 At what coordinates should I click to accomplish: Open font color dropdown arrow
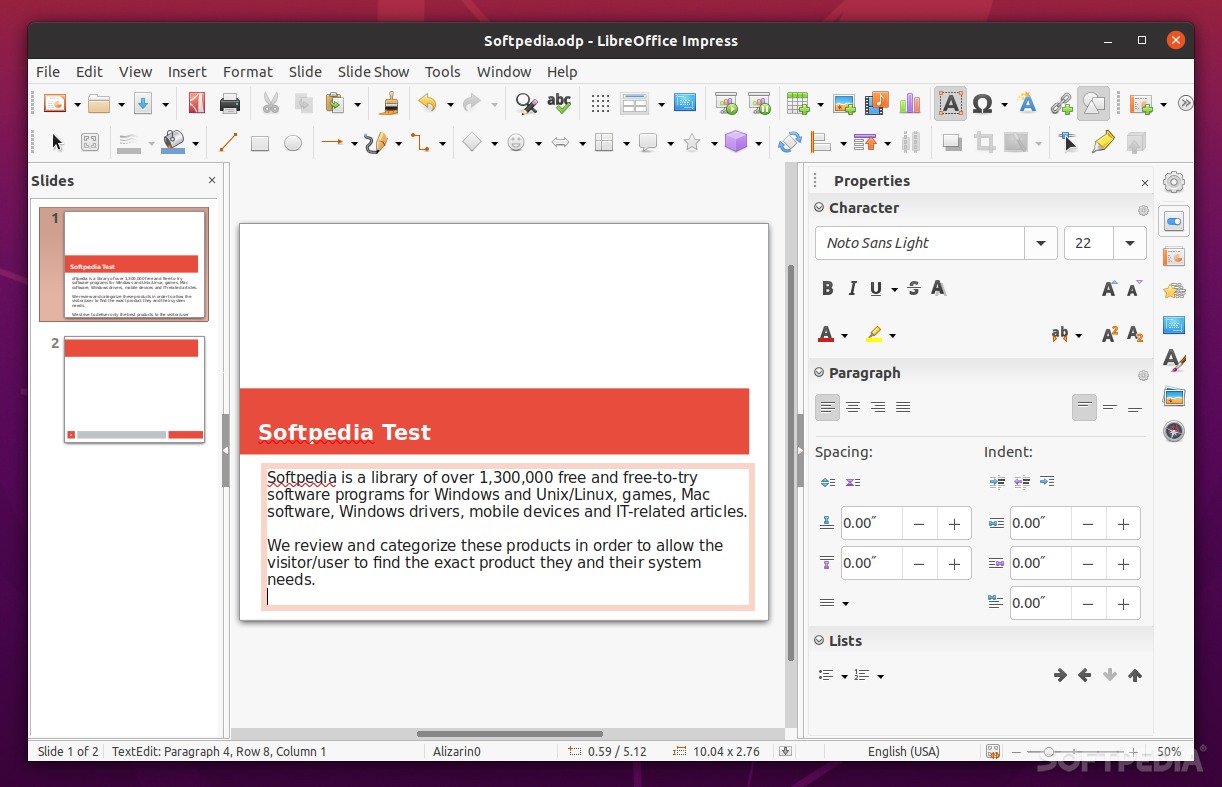click(x=845, y=335)
